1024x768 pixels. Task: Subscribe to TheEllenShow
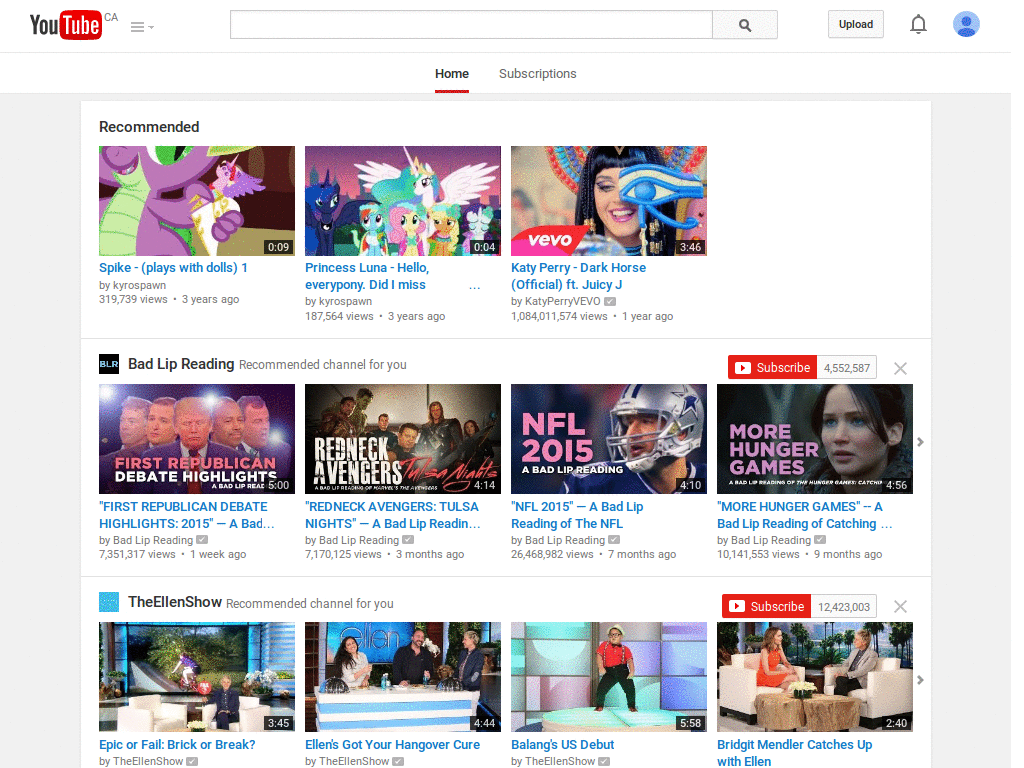click(x=767, y=606)
